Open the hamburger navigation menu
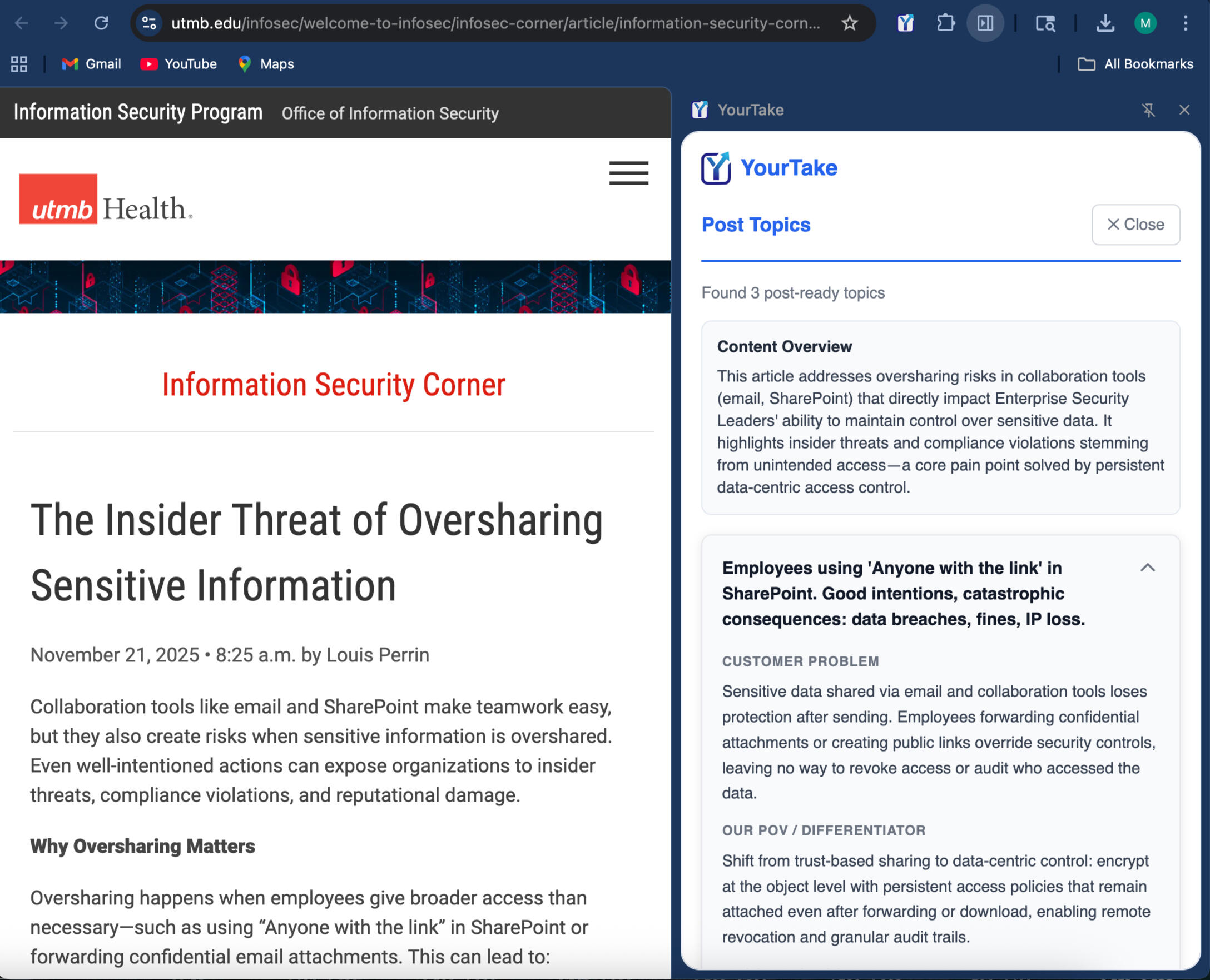Viewport: 1210px width, 980px height. pos(628,173)
